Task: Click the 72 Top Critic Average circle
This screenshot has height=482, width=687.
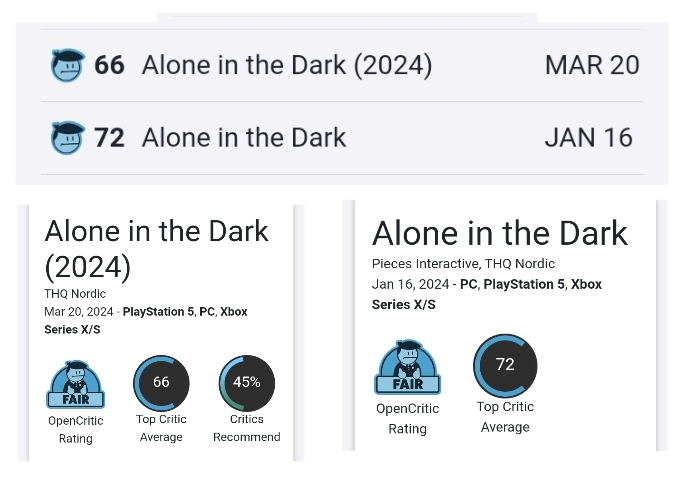Action: (505, 365)
